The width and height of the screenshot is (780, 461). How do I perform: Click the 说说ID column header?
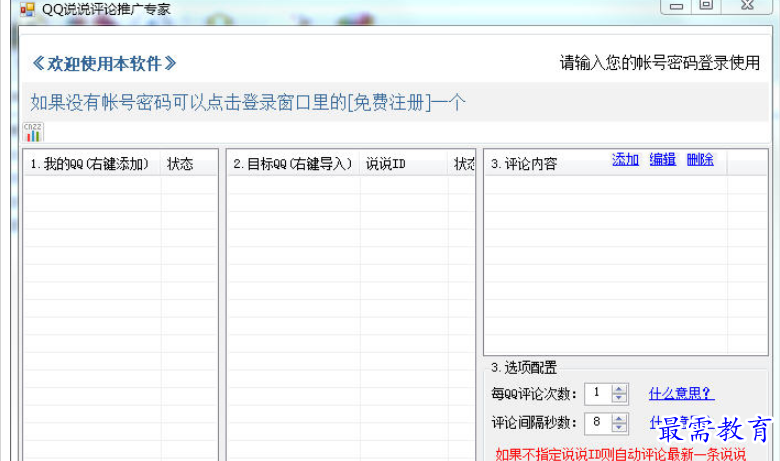[x=403, y=164]
